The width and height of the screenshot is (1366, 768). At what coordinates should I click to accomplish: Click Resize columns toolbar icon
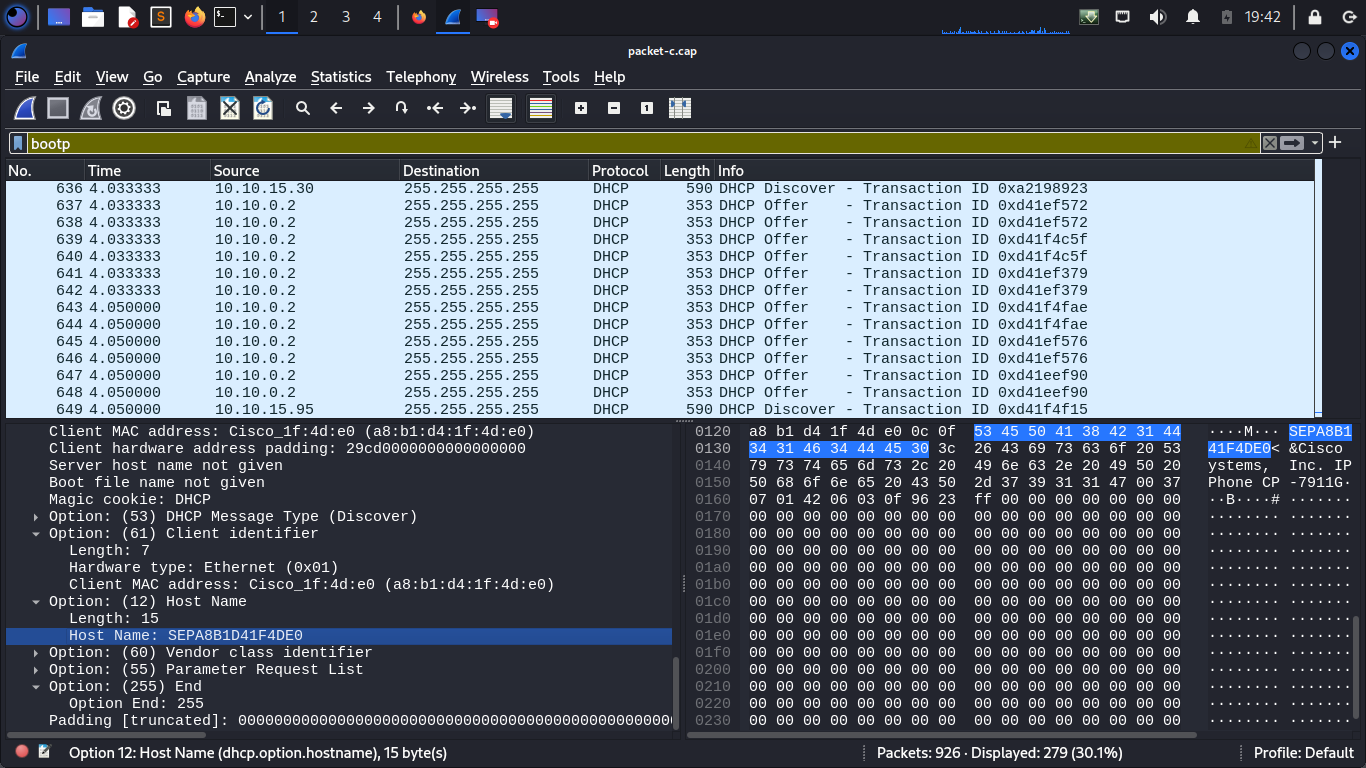[x=680, y=108]
